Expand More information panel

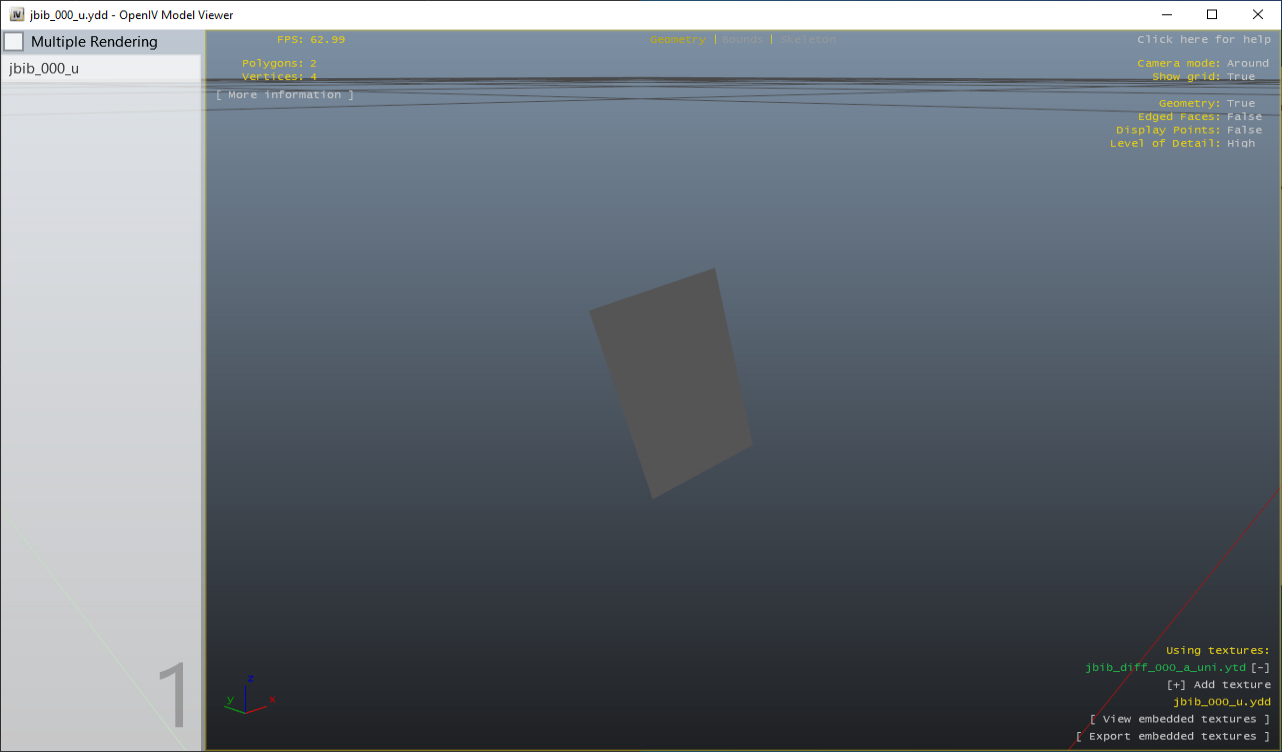point(283,94)
